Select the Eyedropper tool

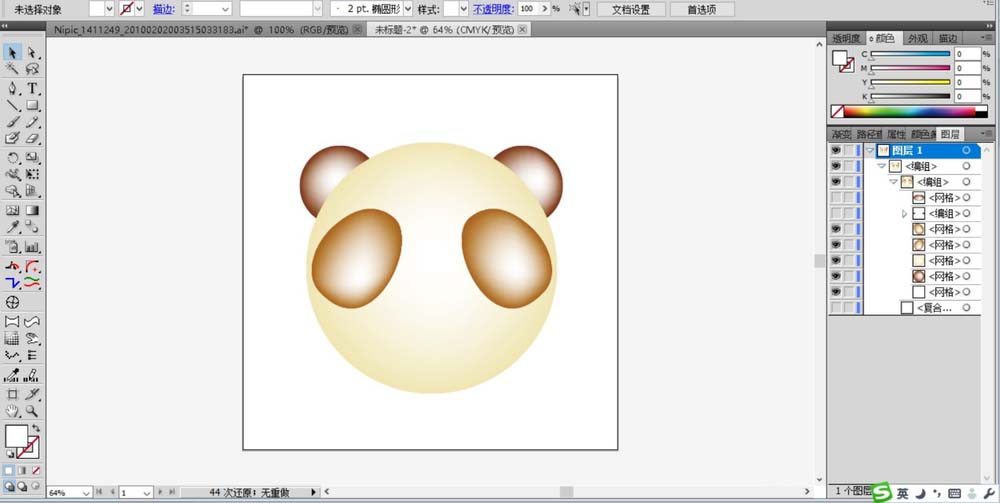(12, 227)
